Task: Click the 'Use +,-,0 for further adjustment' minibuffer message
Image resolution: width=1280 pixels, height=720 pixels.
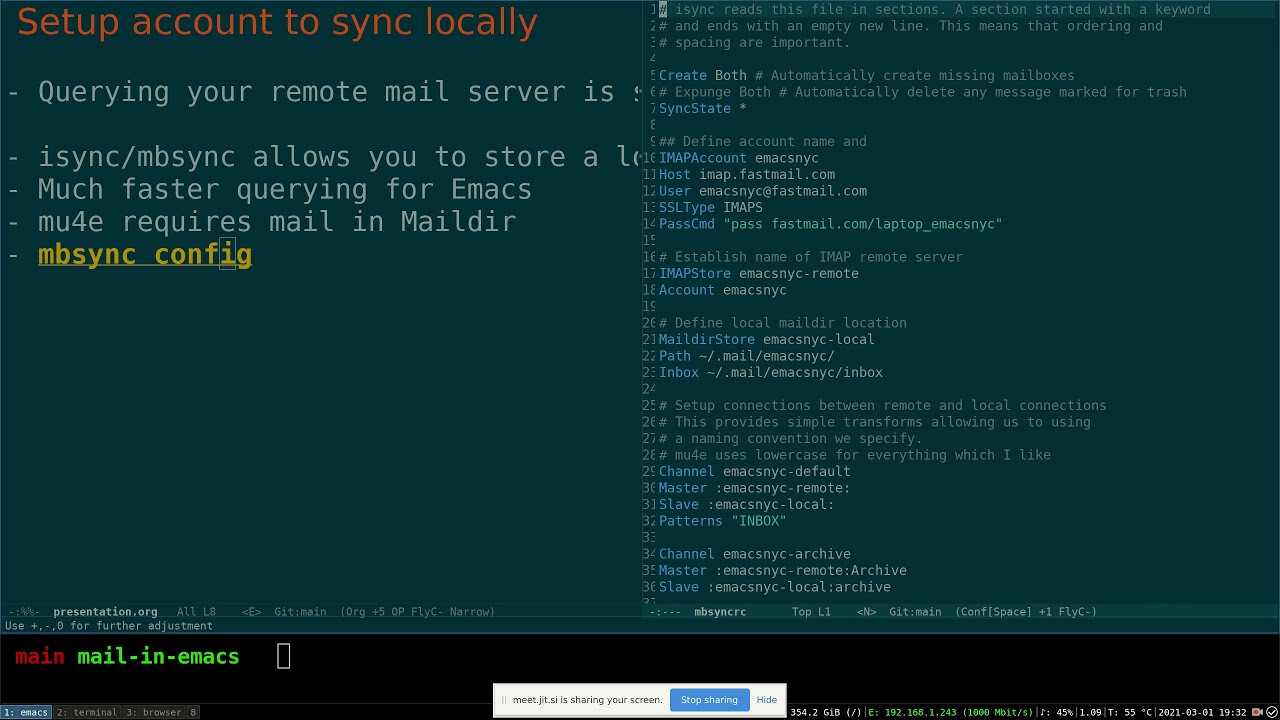Action: click(109, 626)
